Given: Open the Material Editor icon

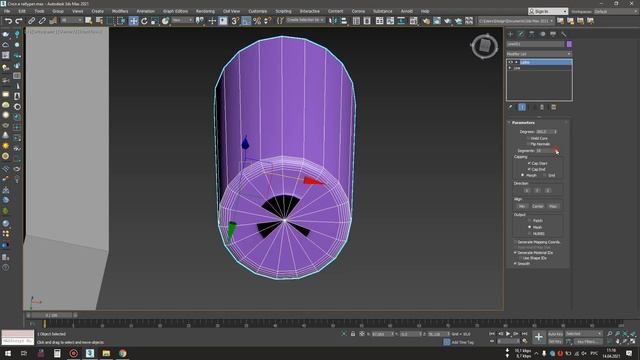Looking at the screenshot, I should 413,21.
